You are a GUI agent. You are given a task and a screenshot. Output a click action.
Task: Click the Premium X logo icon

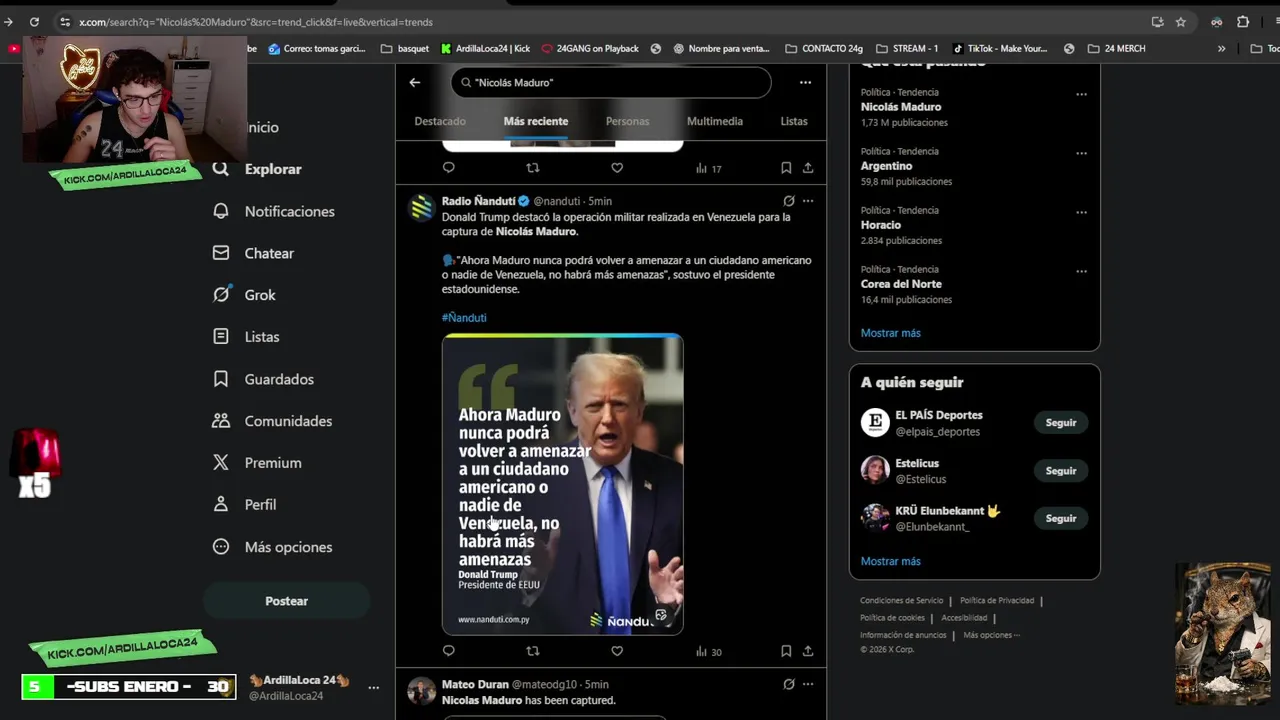click(221, 463)
